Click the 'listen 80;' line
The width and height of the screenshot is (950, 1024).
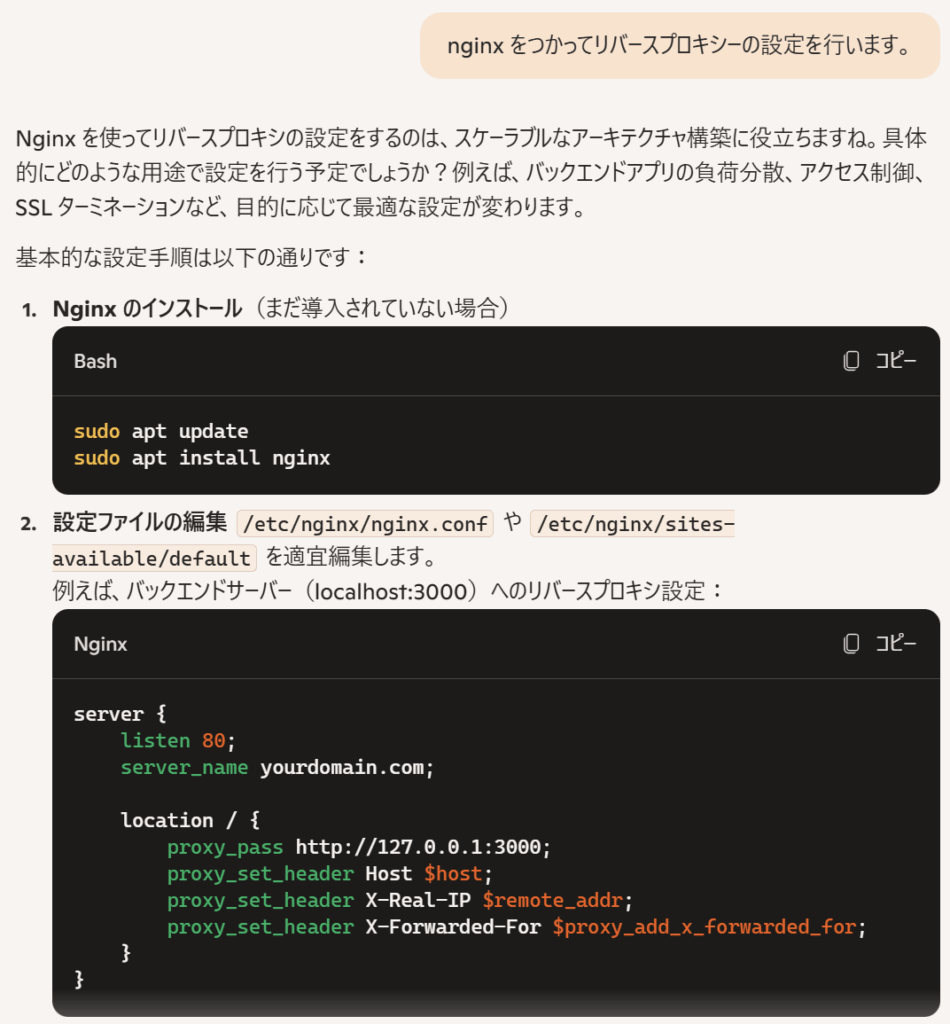point(178,741)
